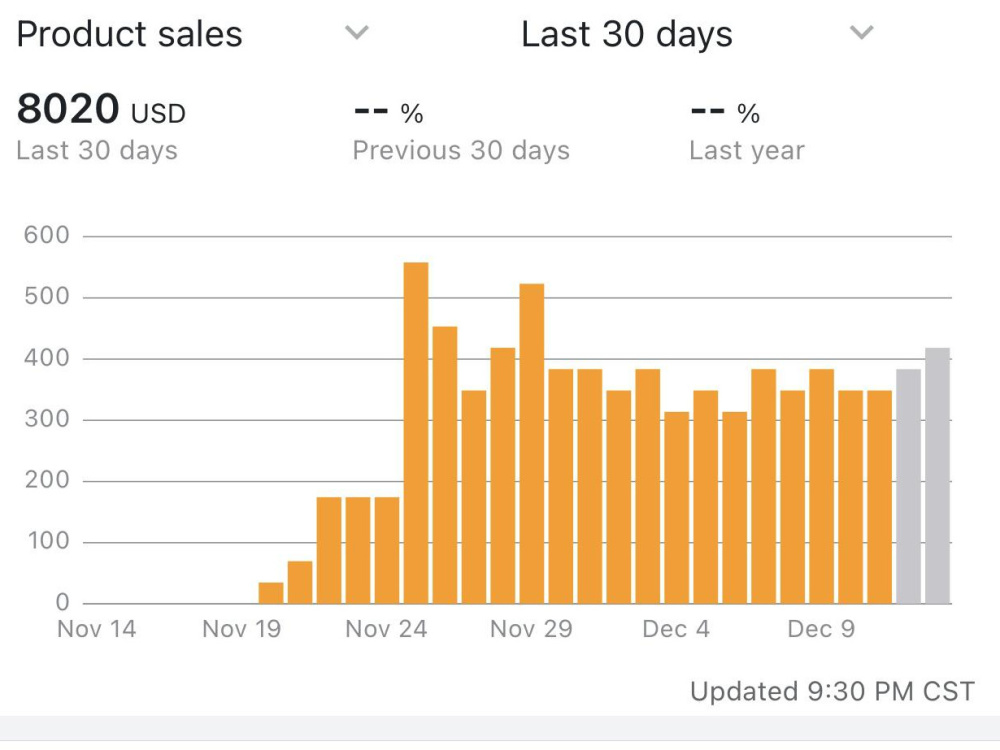The height and width of the screenshot is (750, 1000).
Task: Select the smallest orange bar at Nov 21
Action: (x=271, y=593)
